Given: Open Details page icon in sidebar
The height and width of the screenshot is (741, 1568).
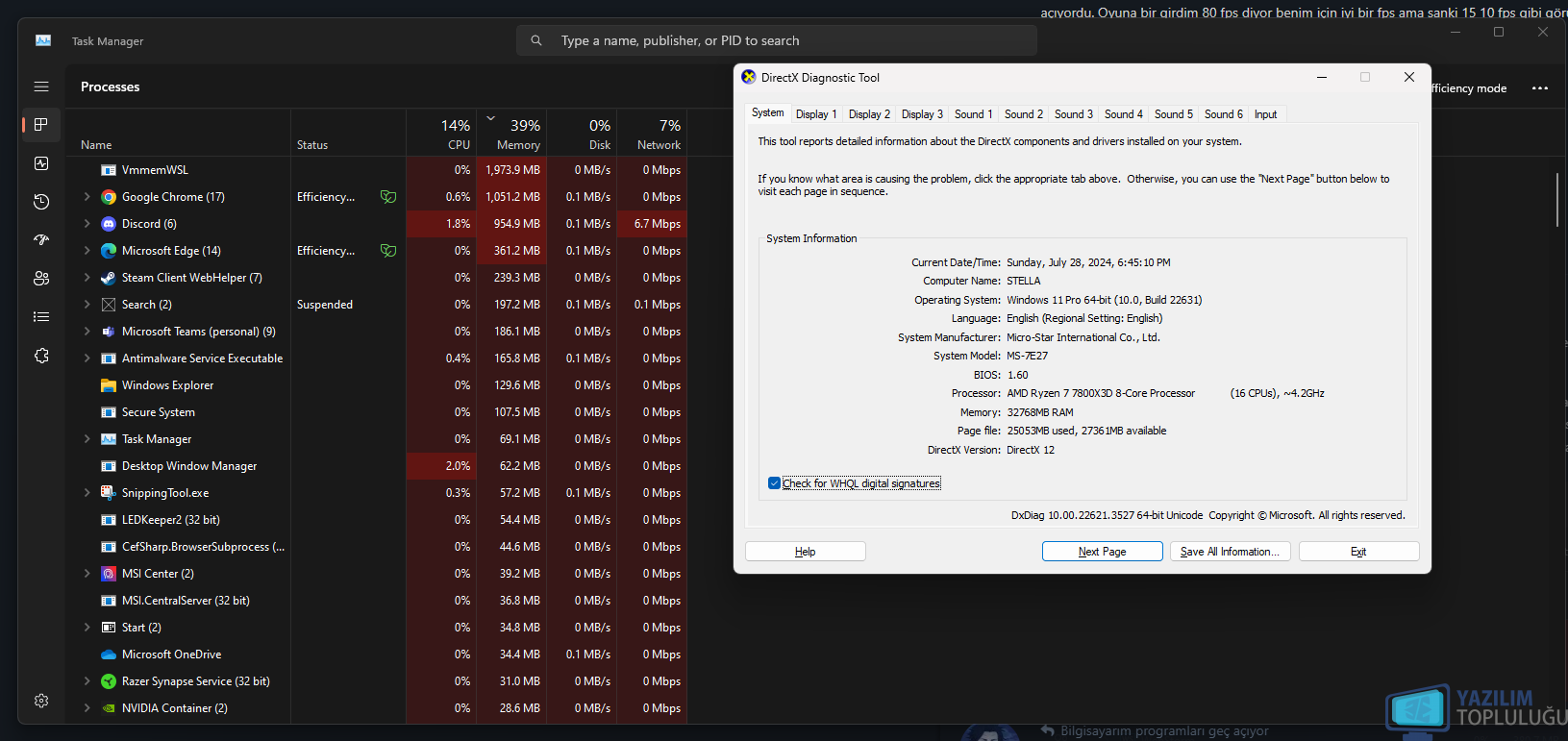Looking at the screenshot, I should click(x=41, y=317).
